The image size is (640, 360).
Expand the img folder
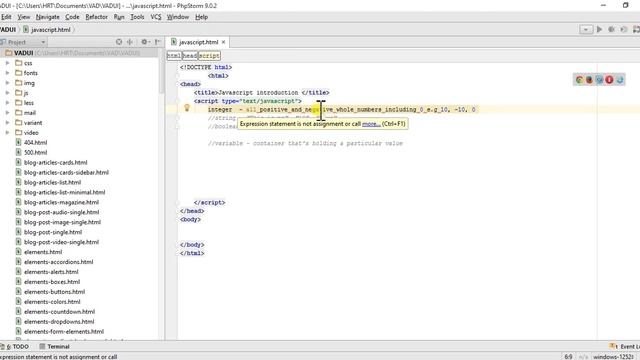7,83
